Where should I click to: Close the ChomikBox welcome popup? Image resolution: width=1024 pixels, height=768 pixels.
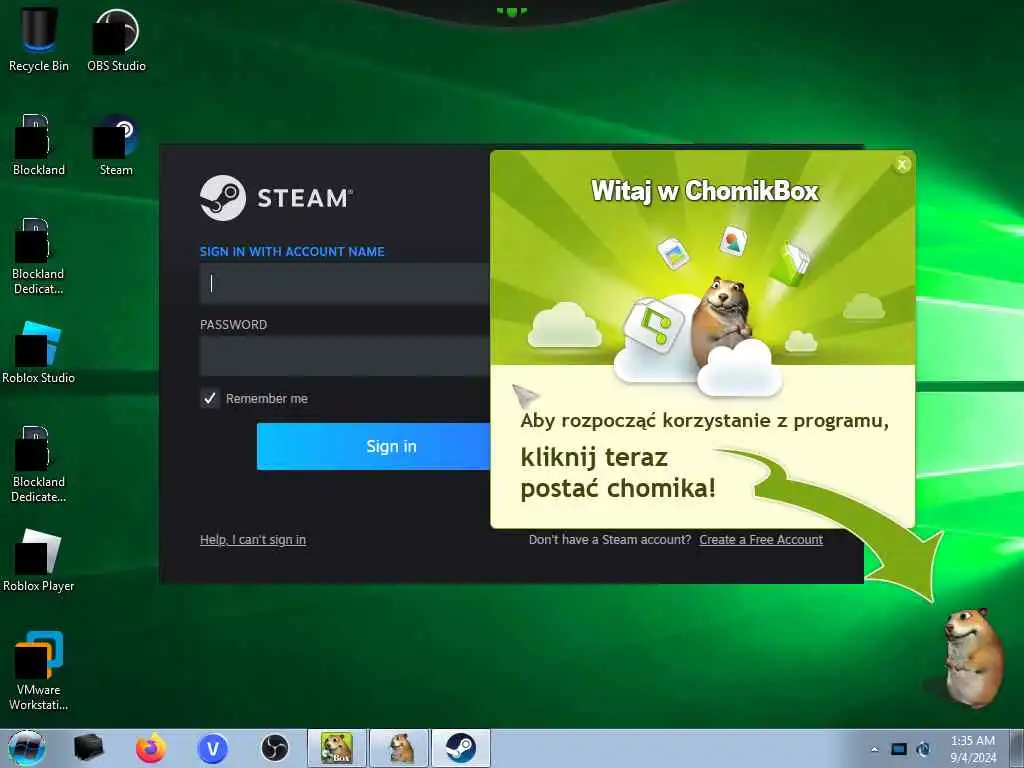click(902, 165)
